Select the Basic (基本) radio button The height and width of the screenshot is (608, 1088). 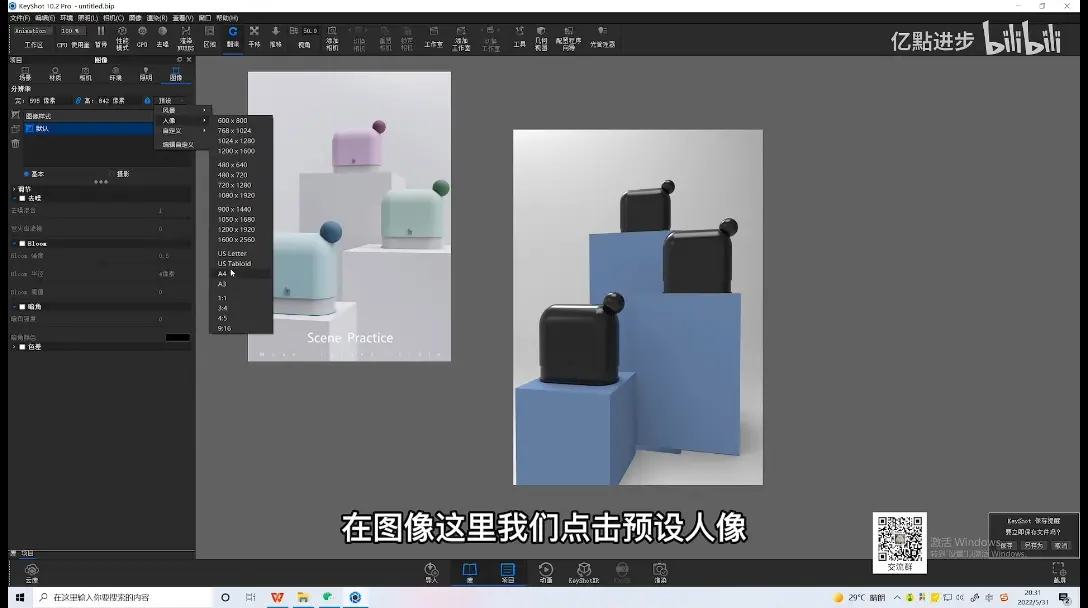coord(26,174)
